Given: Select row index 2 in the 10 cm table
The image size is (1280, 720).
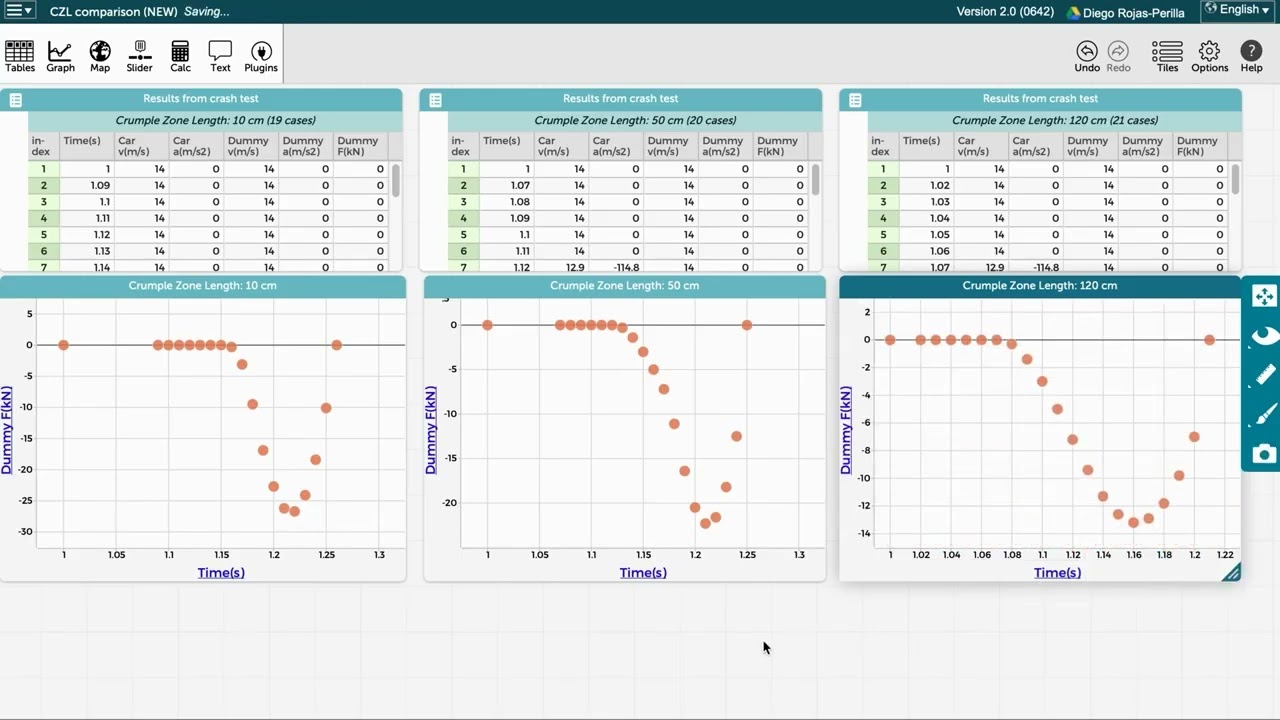Looking at the screenshot, I should pos(44,186).
